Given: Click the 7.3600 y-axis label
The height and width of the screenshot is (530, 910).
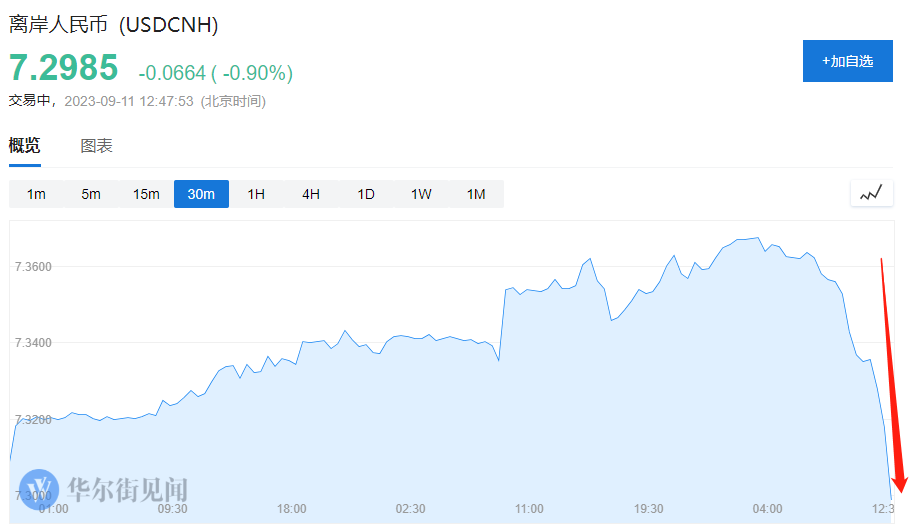Looking at the screenshot, I should click(33, 267).
